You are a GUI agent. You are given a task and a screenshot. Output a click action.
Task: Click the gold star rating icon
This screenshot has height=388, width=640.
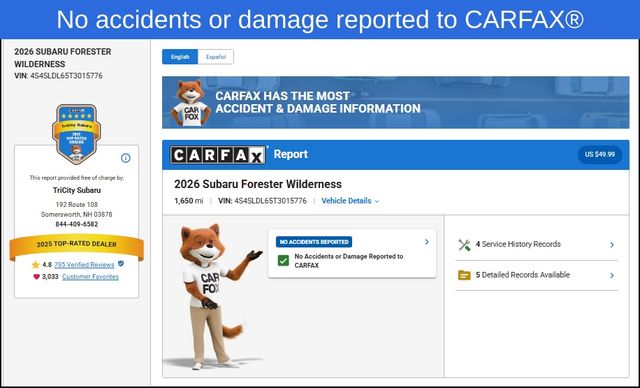click(x=36, y=265)
